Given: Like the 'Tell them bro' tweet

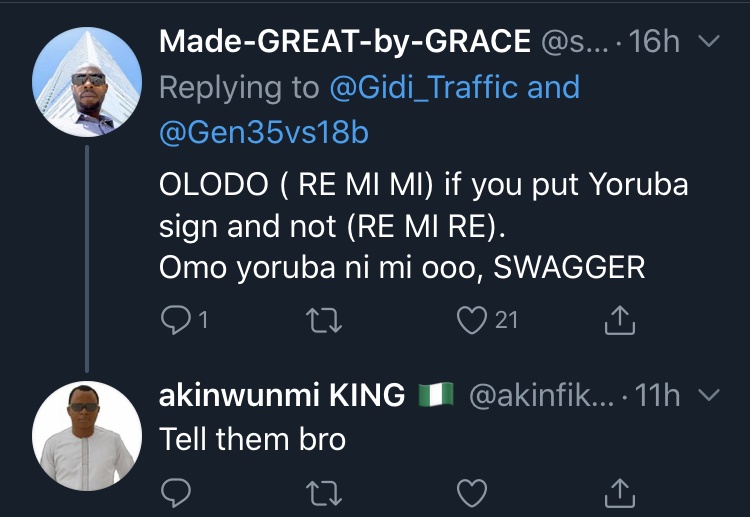Looking at the screenshot, I should click(x=471, y=492).
